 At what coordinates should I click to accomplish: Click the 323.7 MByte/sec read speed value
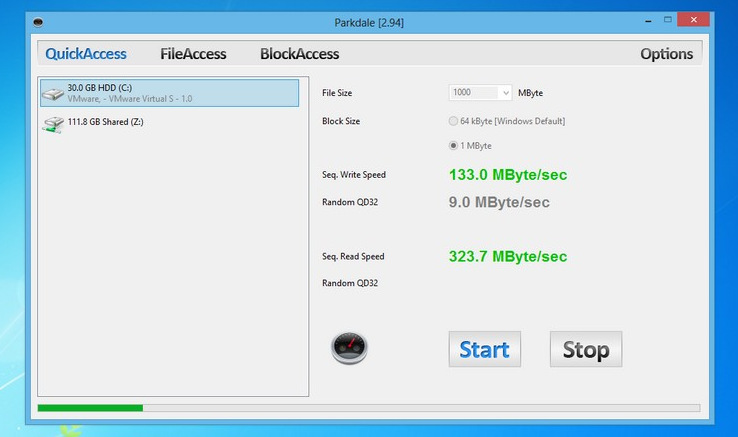(x=508, y=257)
